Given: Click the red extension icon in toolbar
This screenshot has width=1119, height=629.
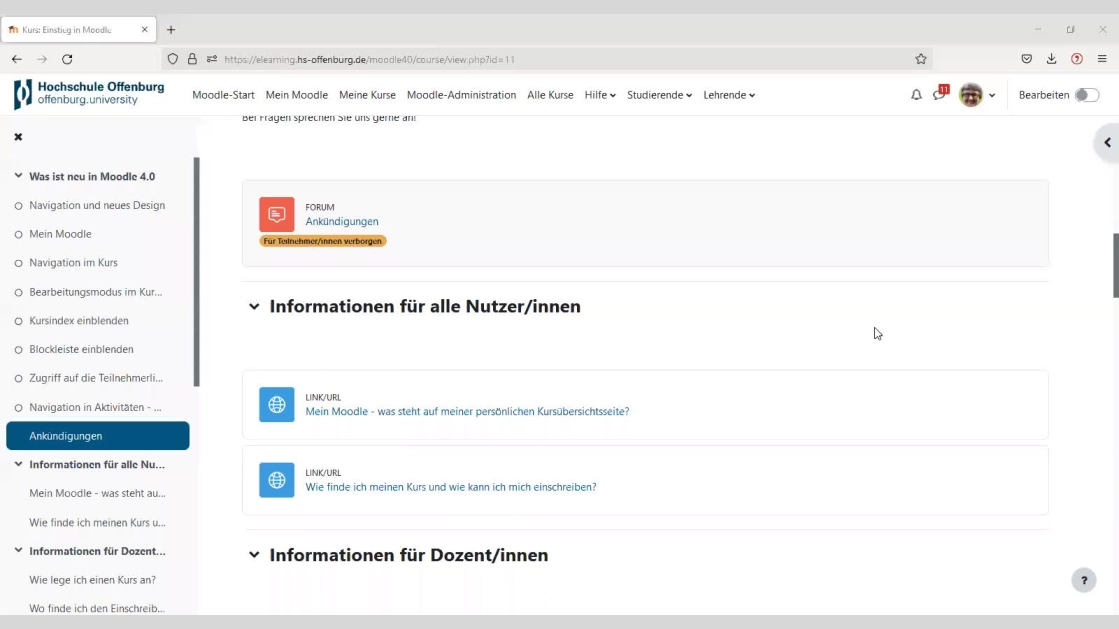Looking at the screenshot, I should (x=1077, y=59).
